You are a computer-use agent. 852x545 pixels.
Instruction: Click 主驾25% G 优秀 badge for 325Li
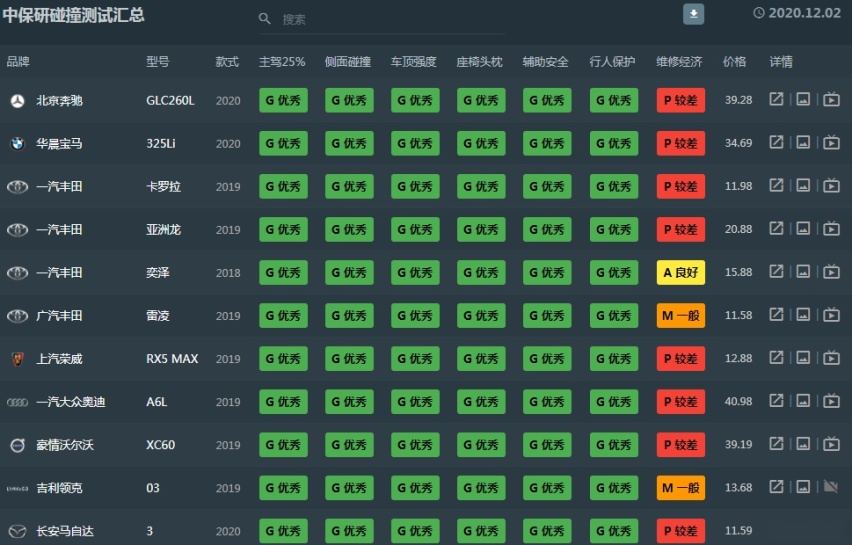[283, 143]
